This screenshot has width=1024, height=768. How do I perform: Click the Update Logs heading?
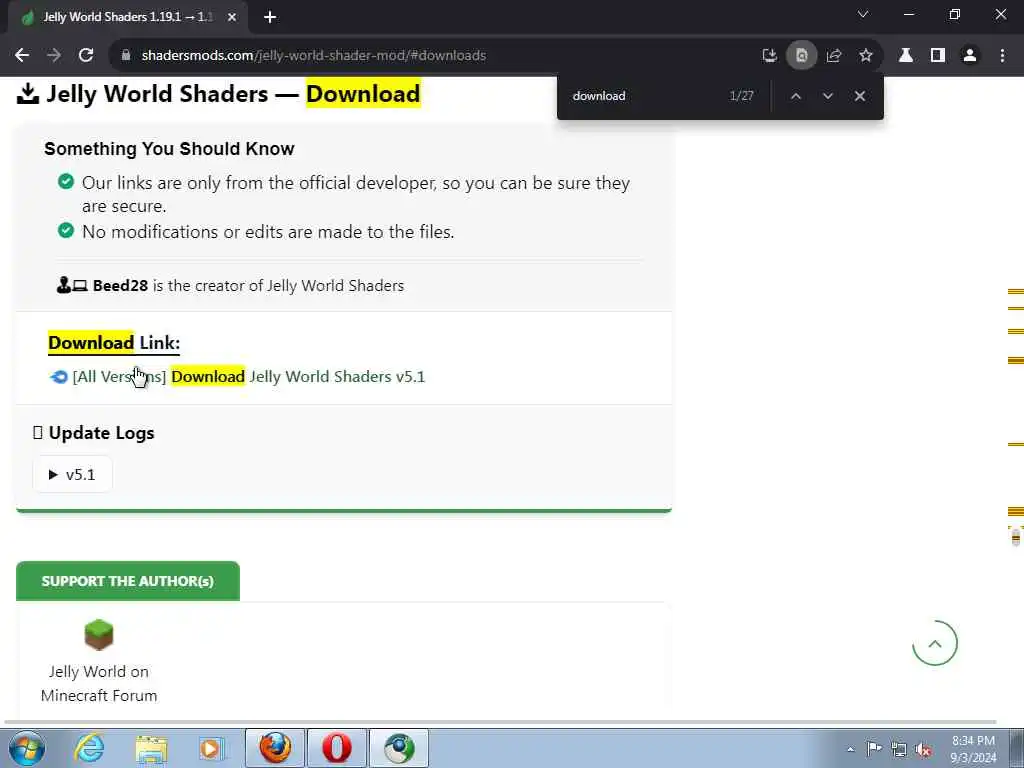[101, 433]
